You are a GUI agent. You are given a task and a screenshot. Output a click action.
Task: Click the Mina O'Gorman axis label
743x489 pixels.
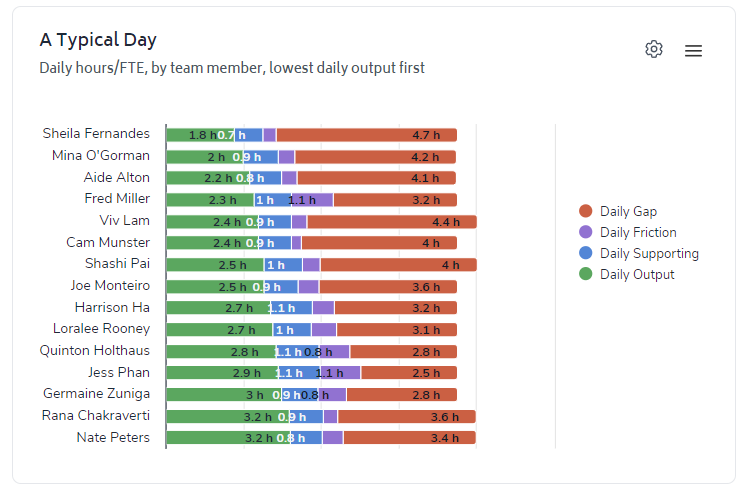[x=101, y=155]
